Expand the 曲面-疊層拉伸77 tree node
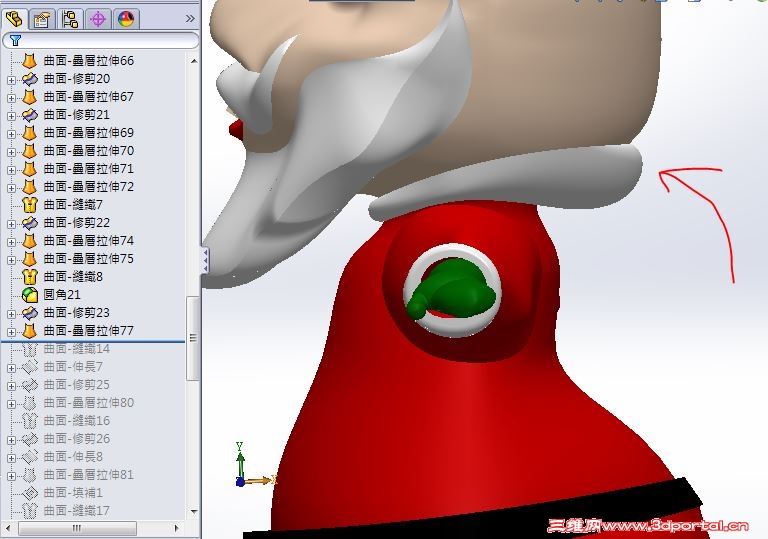768x539 pixels. coord(11,332)
